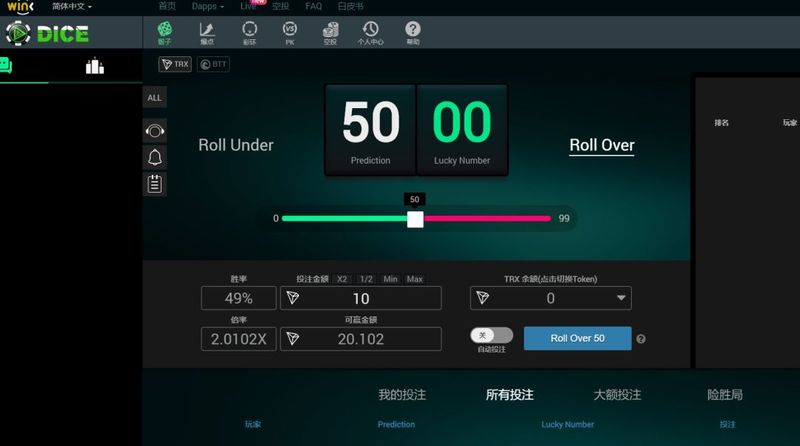Open the Live menu item
This screenshot has width=800, height=446.
(248, 6)
